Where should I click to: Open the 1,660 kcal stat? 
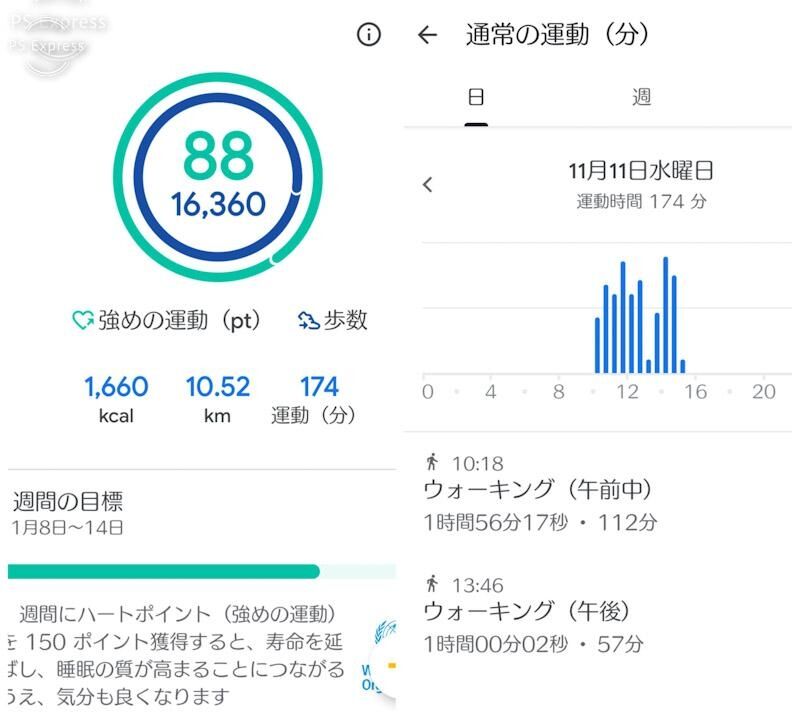(x=116, y=400)
